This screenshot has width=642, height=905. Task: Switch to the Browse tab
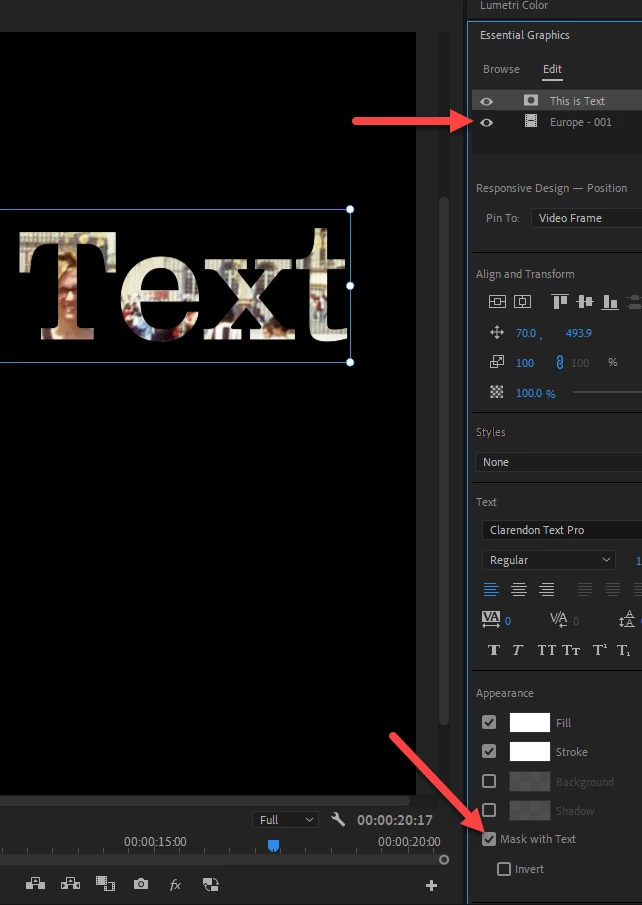pyautogui.click(x=501, y=69)
